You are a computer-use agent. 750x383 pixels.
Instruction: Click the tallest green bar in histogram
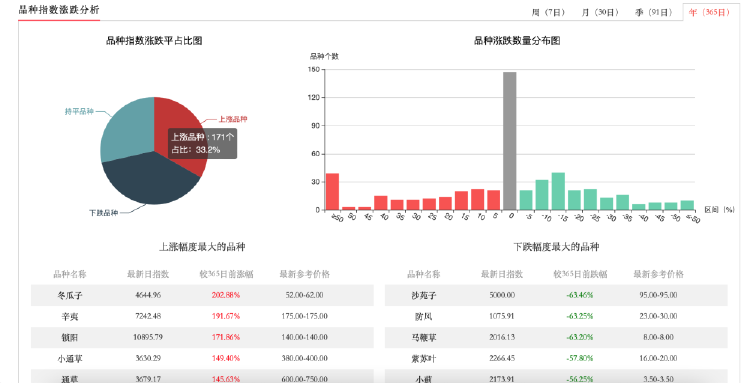pos(558,191)
